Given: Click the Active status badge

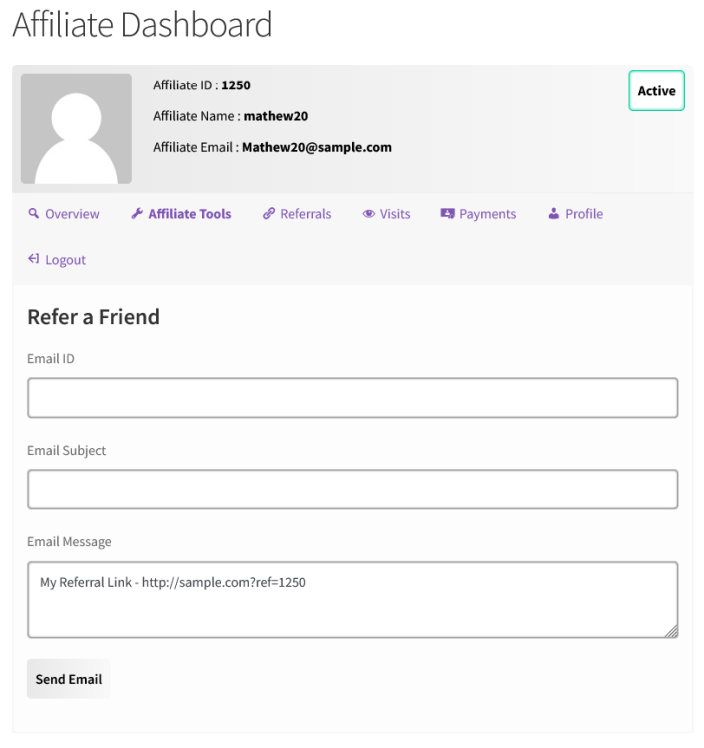Looking at the screenshot, I should tap(656, 91).
